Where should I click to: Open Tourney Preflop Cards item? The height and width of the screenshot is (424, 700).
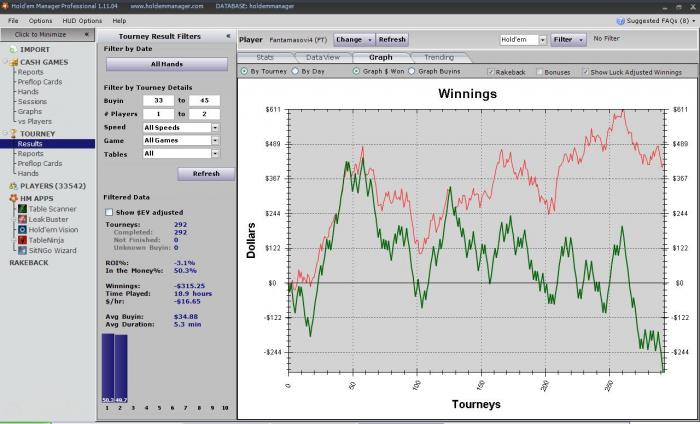click(x=40, y=163)
